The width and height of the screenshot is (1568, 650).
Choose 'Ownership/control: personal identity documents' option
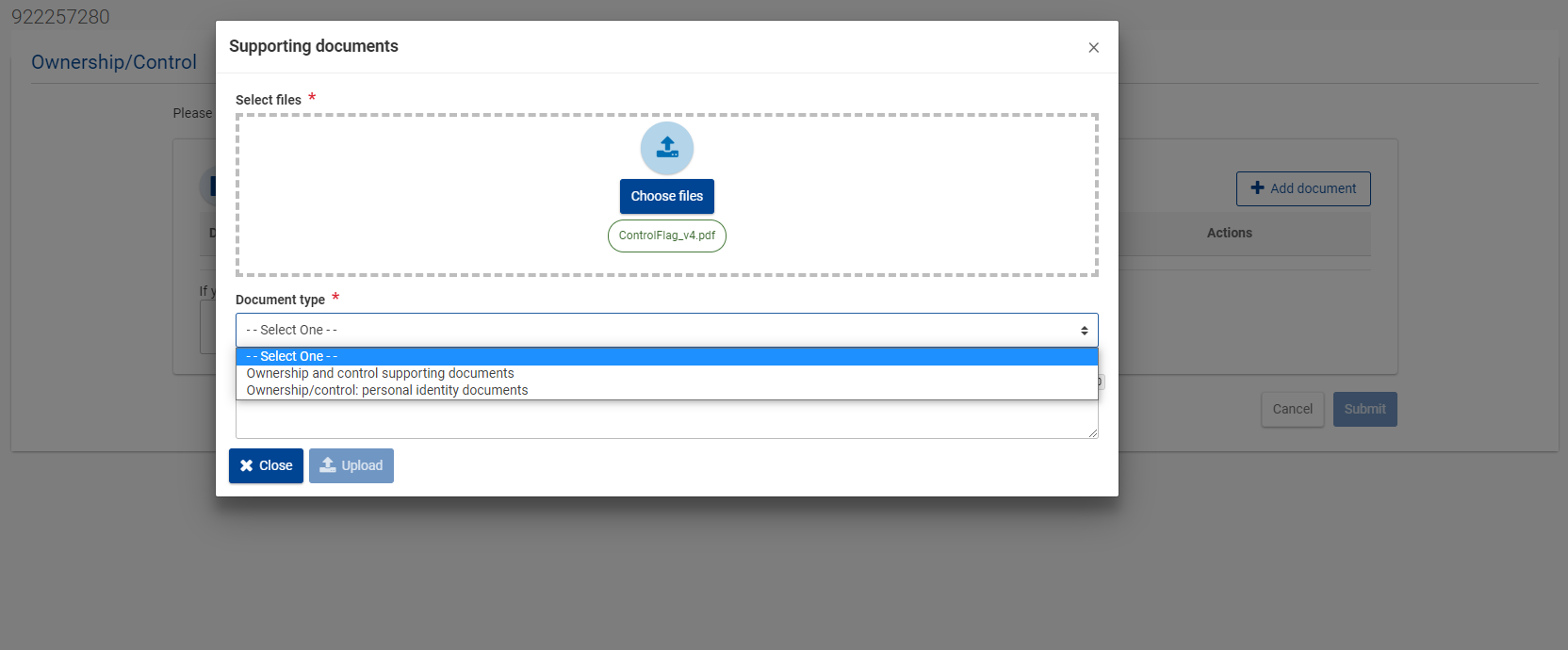pyautogui.click(x=667, y=390)
